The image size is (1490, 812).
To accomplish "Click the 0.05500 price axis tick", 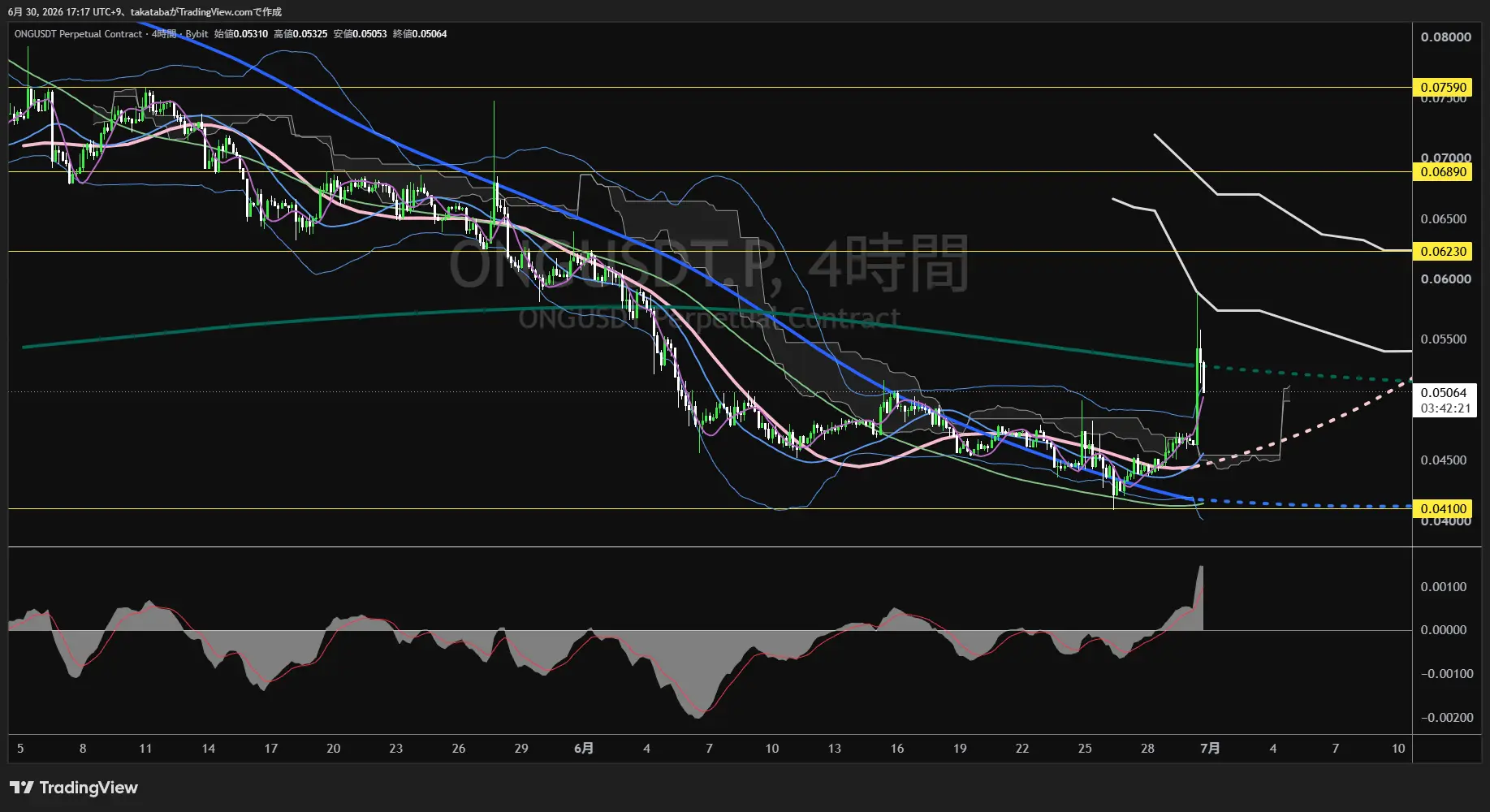I will (1443, 339).
